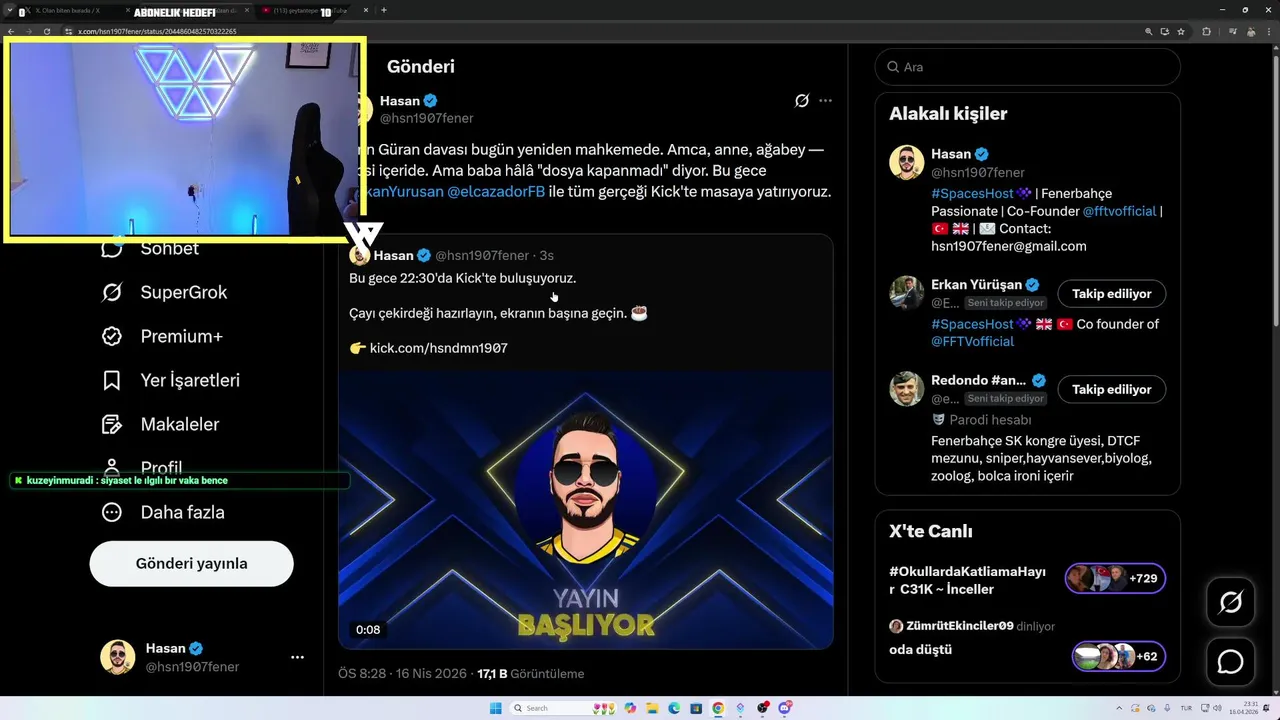
Task: Click the microphone icon in the system tray
Action: [1167, 708]
